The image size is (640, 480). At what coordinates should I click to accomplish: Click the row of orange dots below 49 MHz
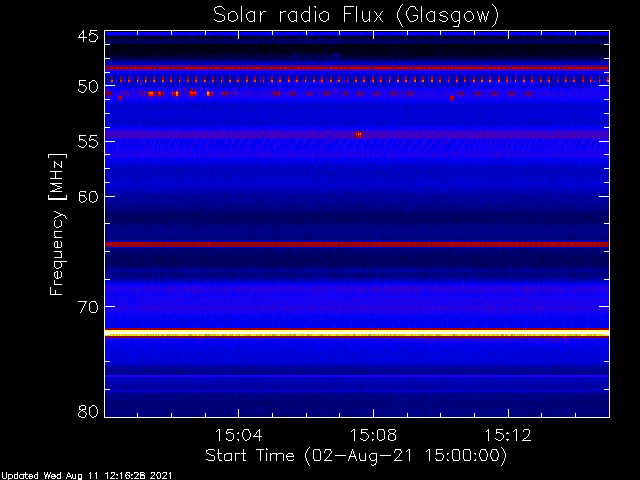pyautogui.click(x=357, y=80)
